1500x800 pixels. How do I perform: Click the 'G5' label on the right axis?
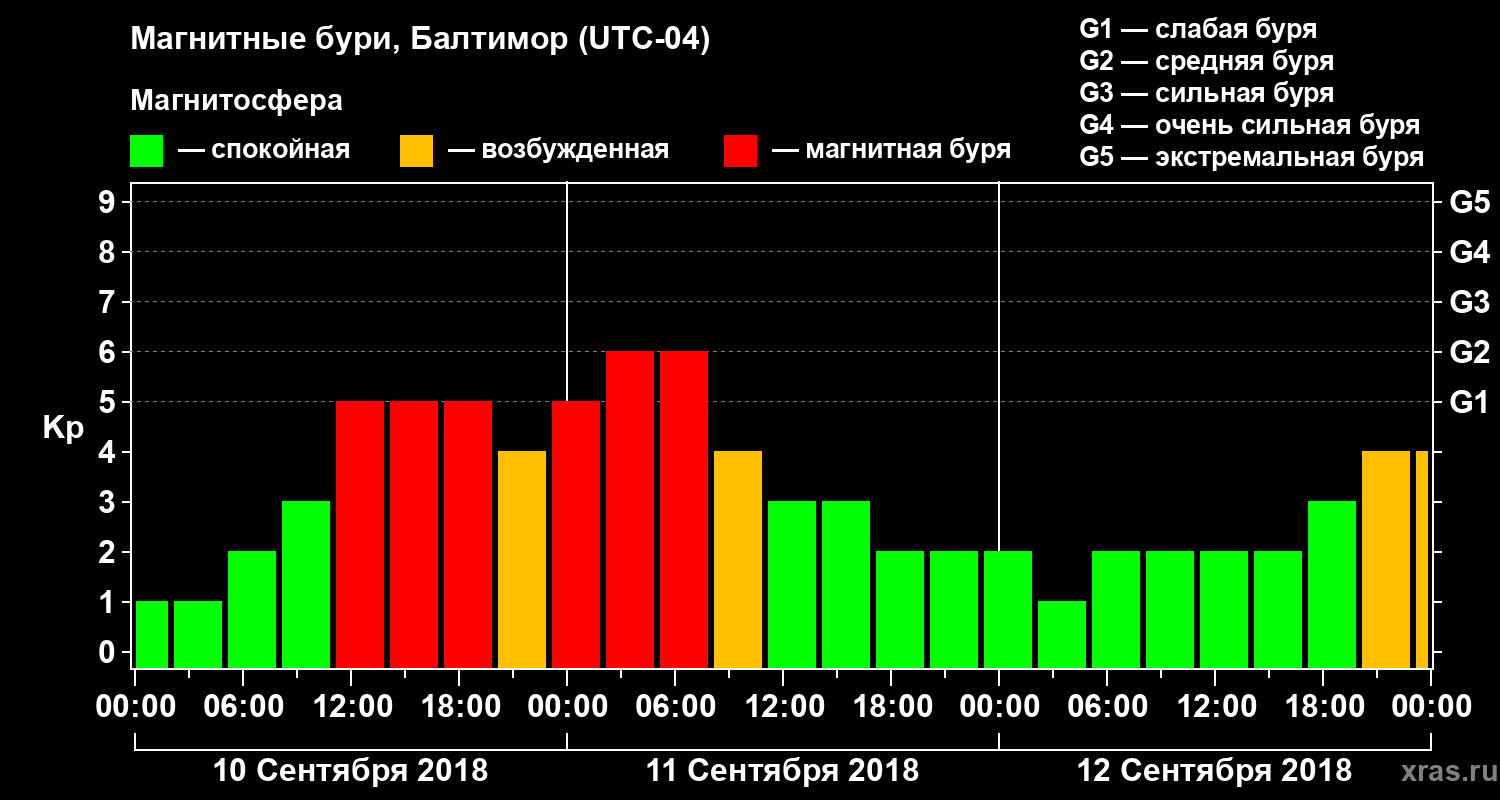click(x=1470, y=202)
